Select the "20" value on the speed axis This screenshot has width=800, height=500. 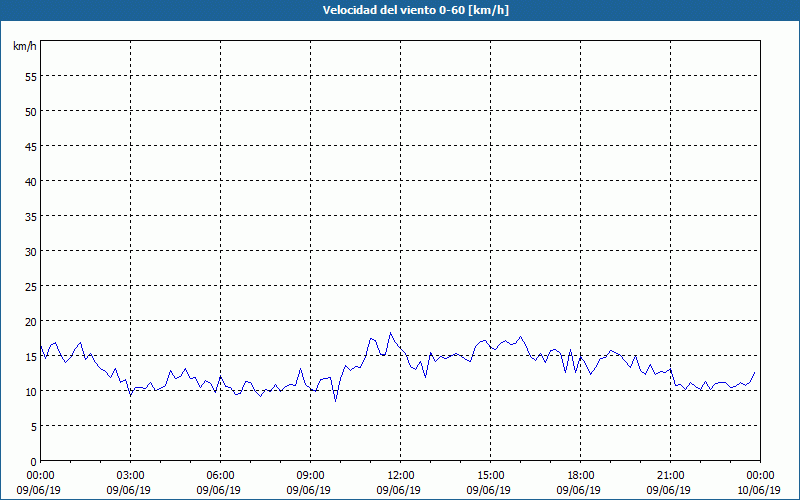(31, 321)
